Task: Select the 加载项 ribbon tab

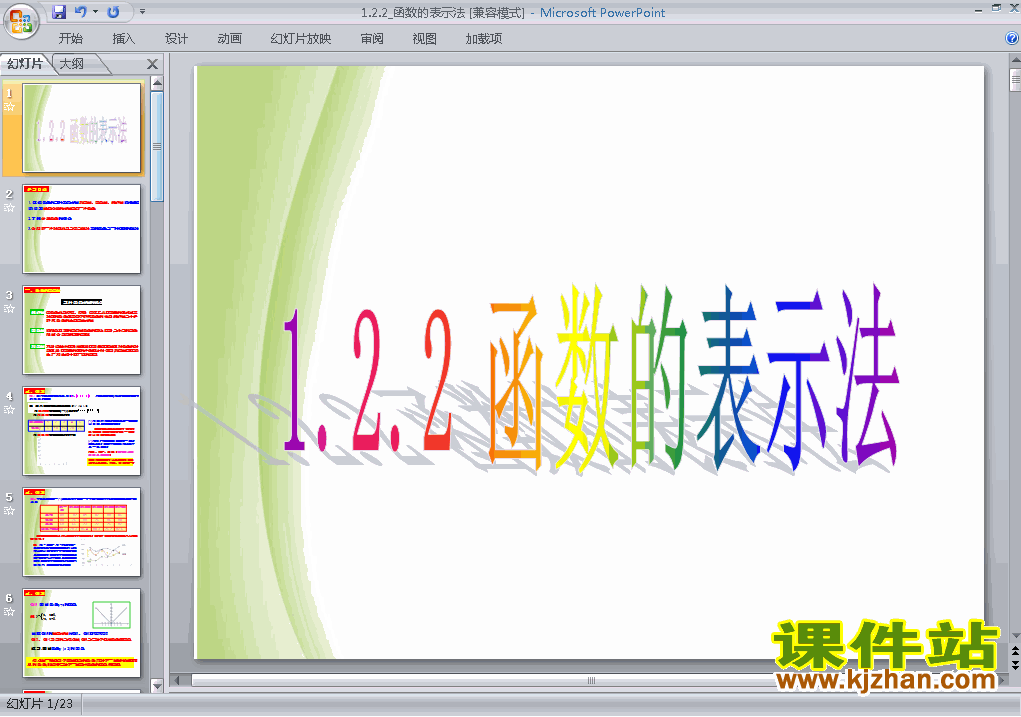Action: coord(484,39)
